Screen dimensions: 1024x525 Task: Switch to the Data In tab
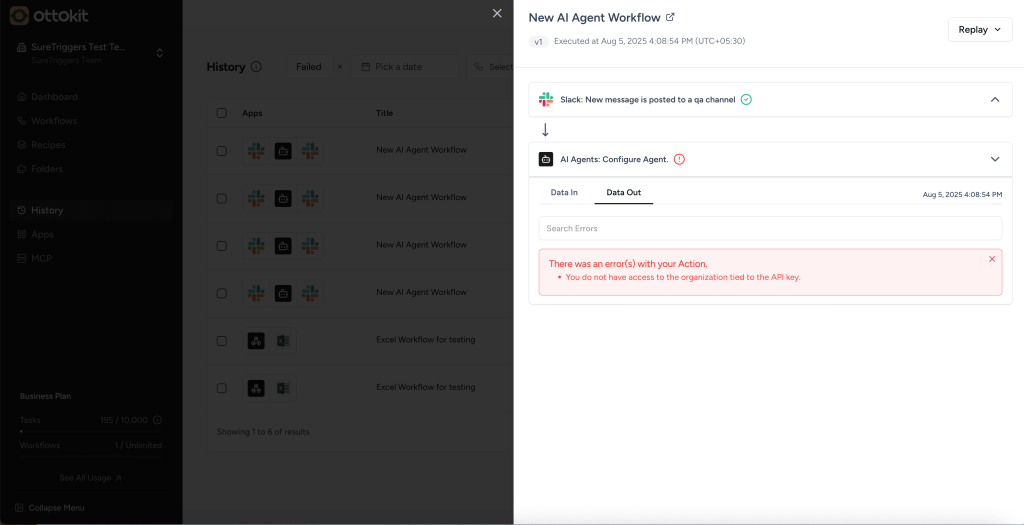point(564,192)
